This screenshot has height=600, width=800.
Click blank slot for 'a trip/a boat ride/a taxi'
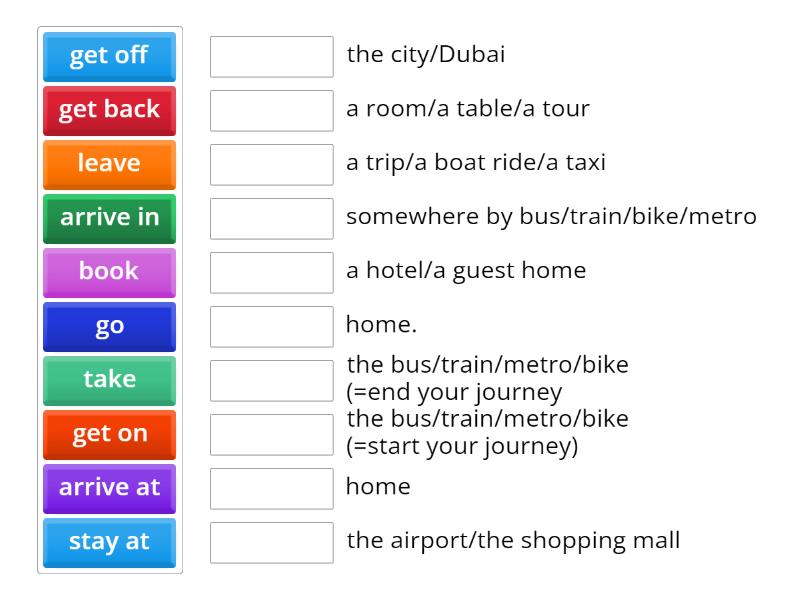tap(271, 164)
